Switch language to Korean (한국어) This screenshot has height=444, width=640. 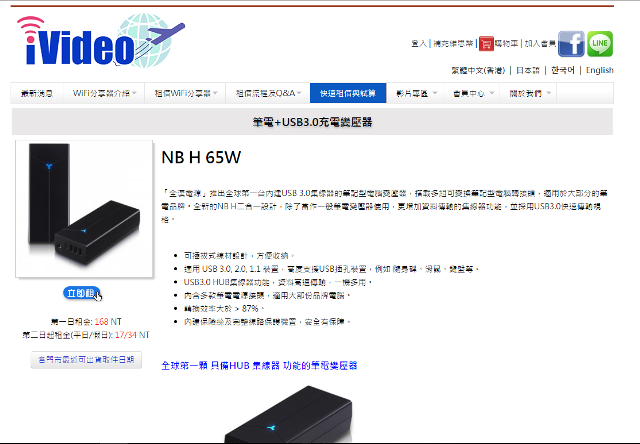coord(562,70)
